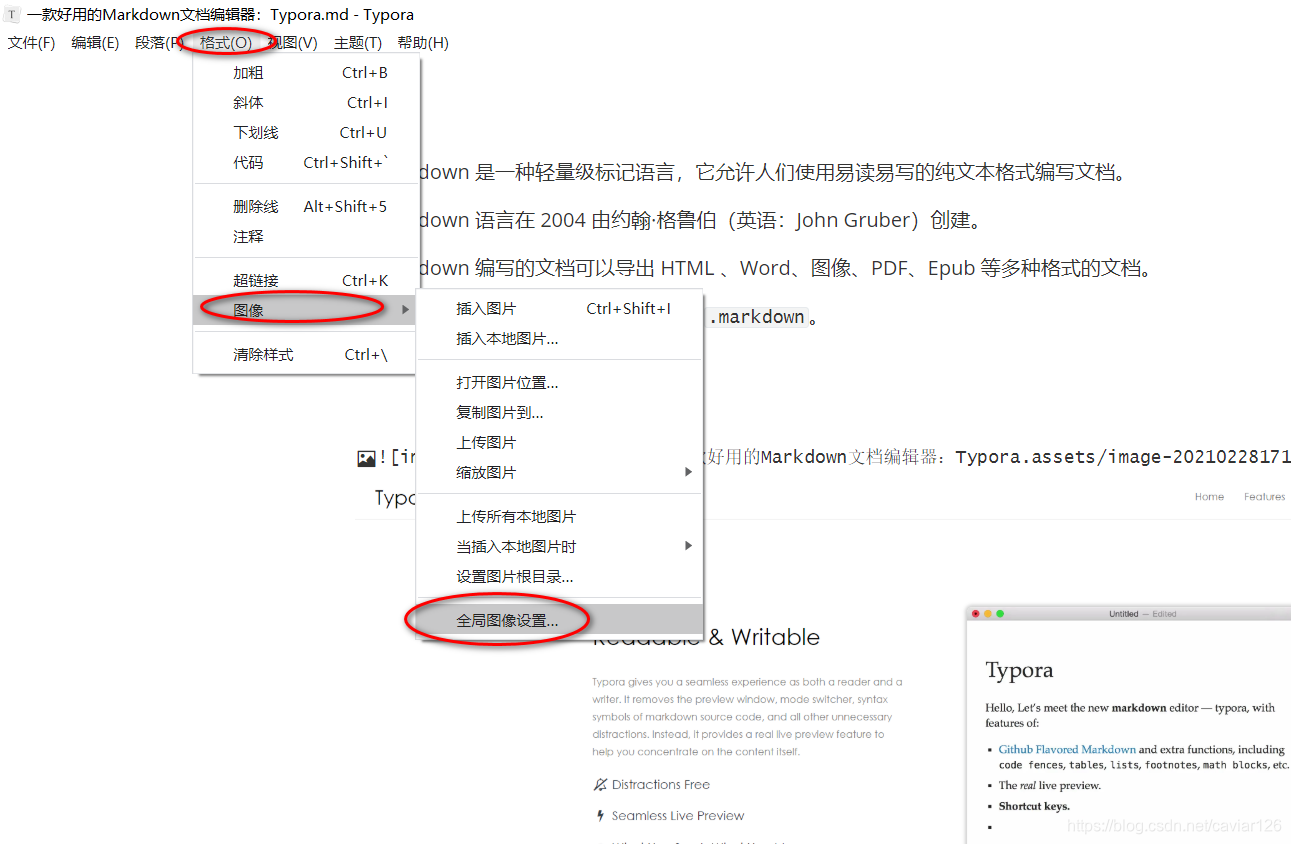Screen dimensions: 1291x844
Task: Open the 文件(F) menu
Action: click(x=31, y=43)
